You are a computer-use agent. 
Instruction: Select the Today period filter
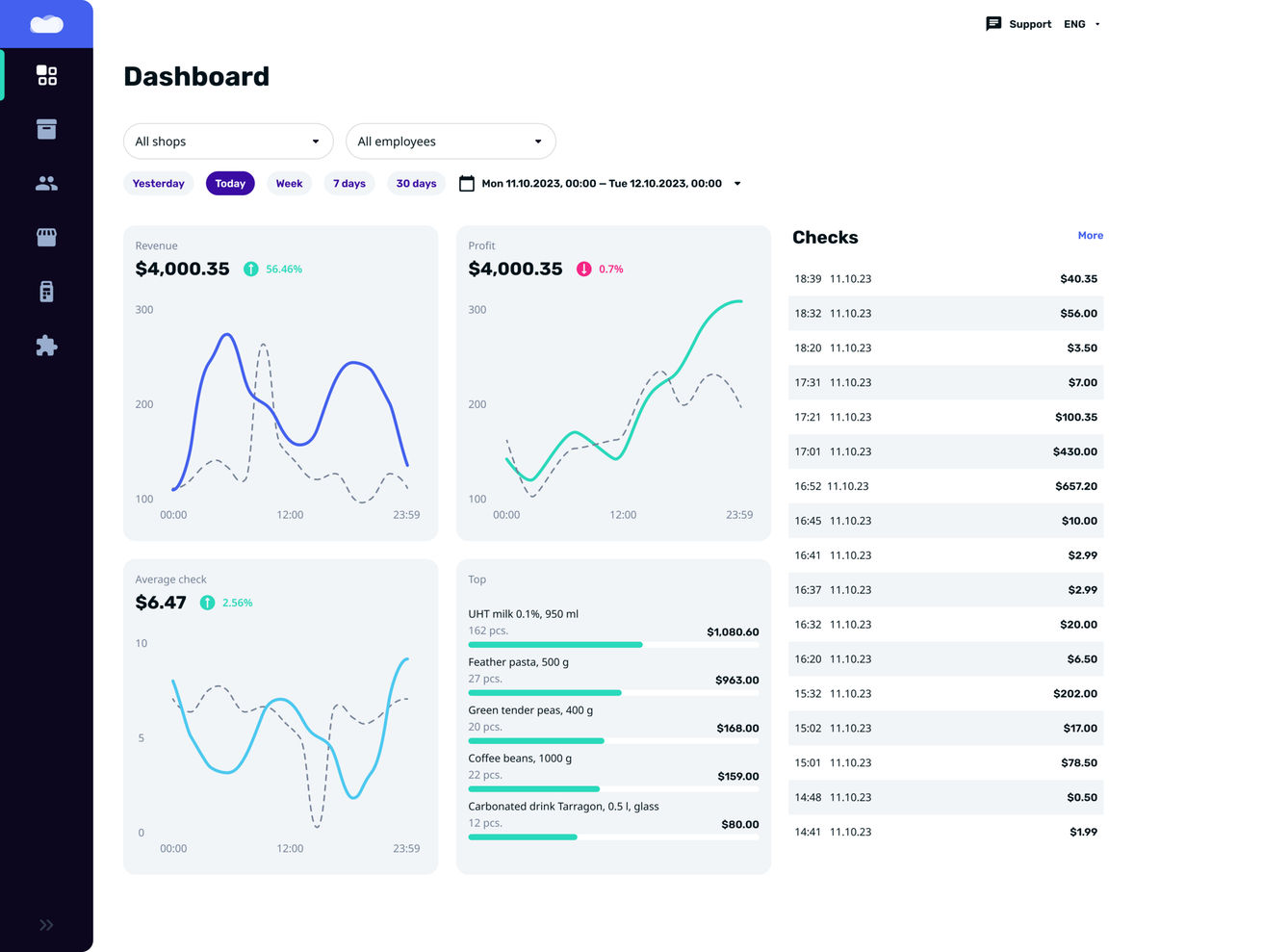coord(230,184)
